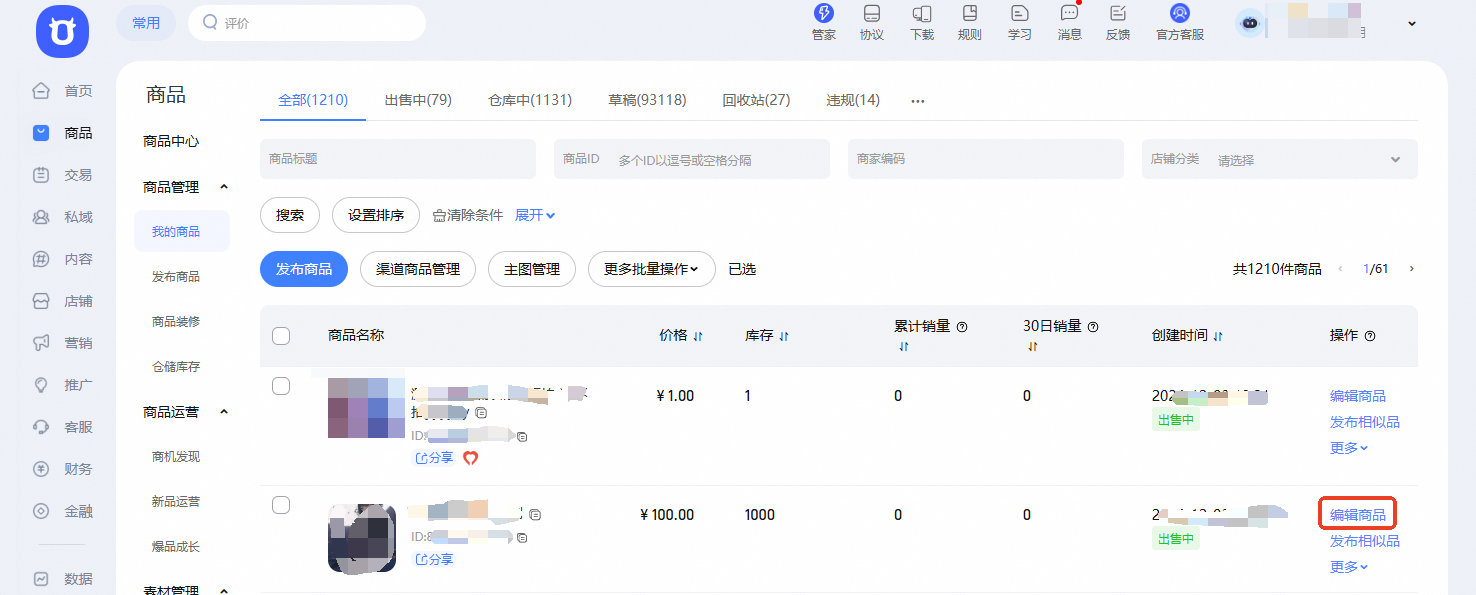This screenshot has height=595, width=1476.
Task: Toggle the sort arrows under 累计销量
Action: point(903,347)
